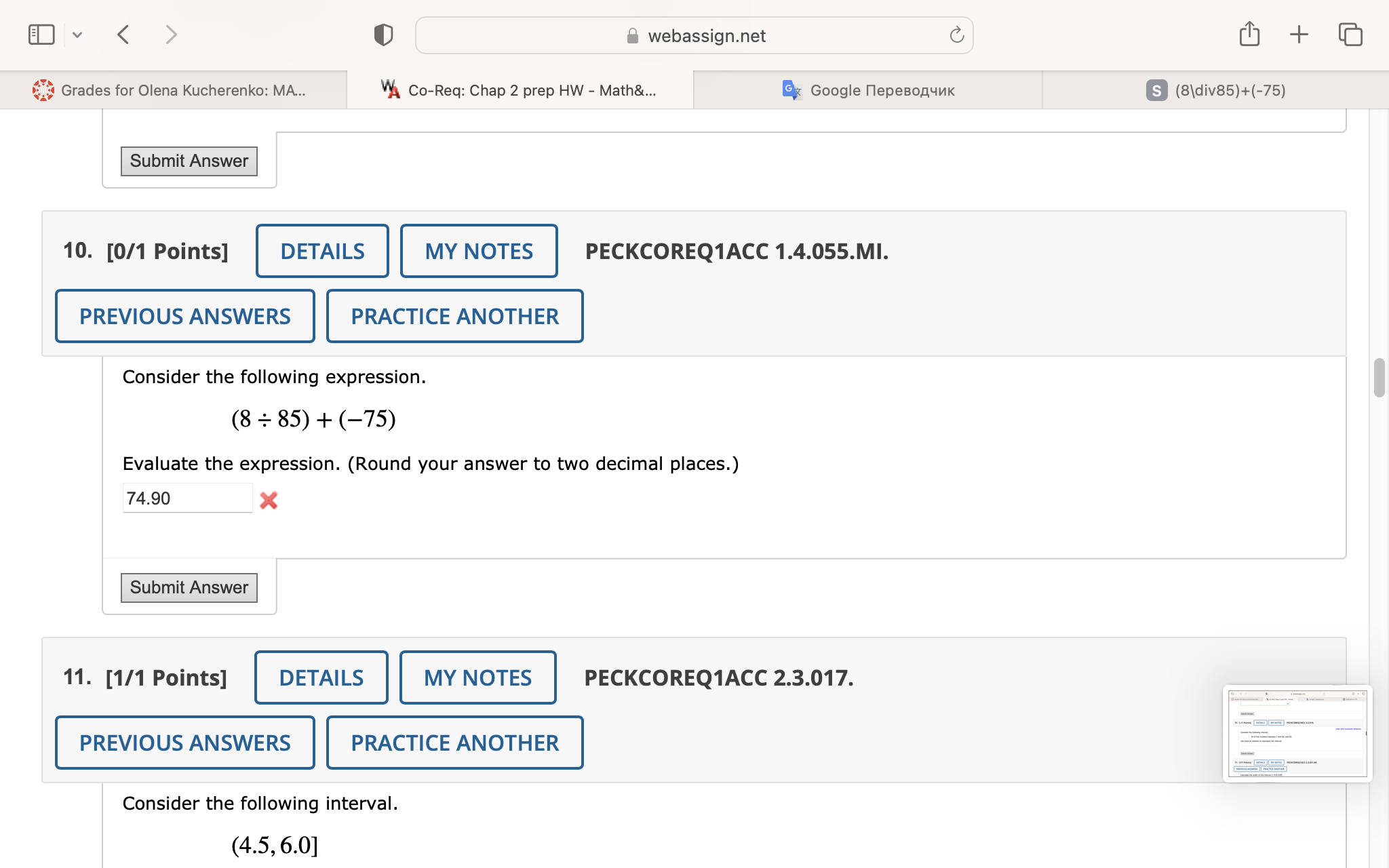This screenshot has width=1389, height=868.
Task: Expand DETAILS for question 10
Action: click(322, 251)
